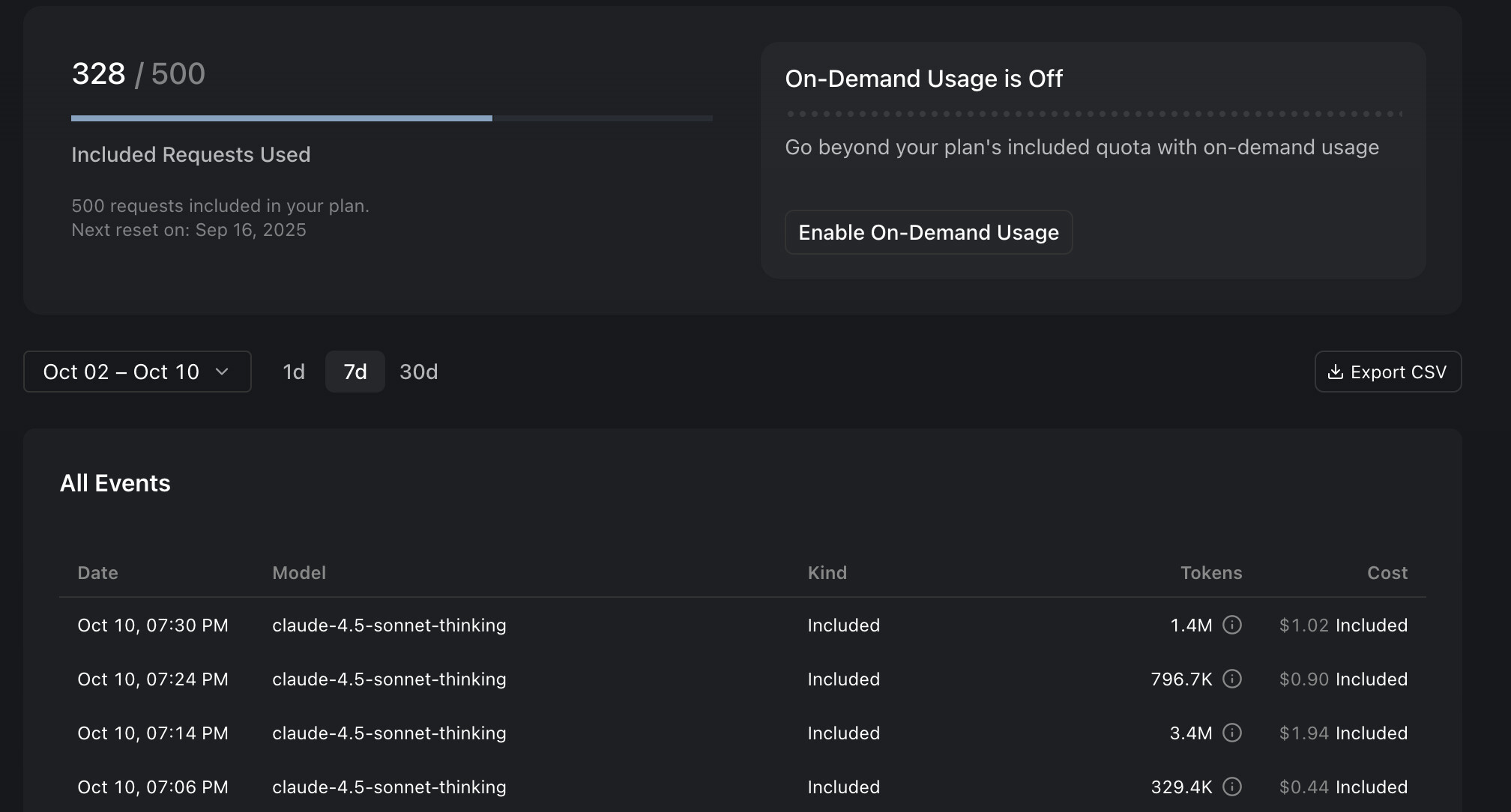Select the 7d time range

[355, 372]
